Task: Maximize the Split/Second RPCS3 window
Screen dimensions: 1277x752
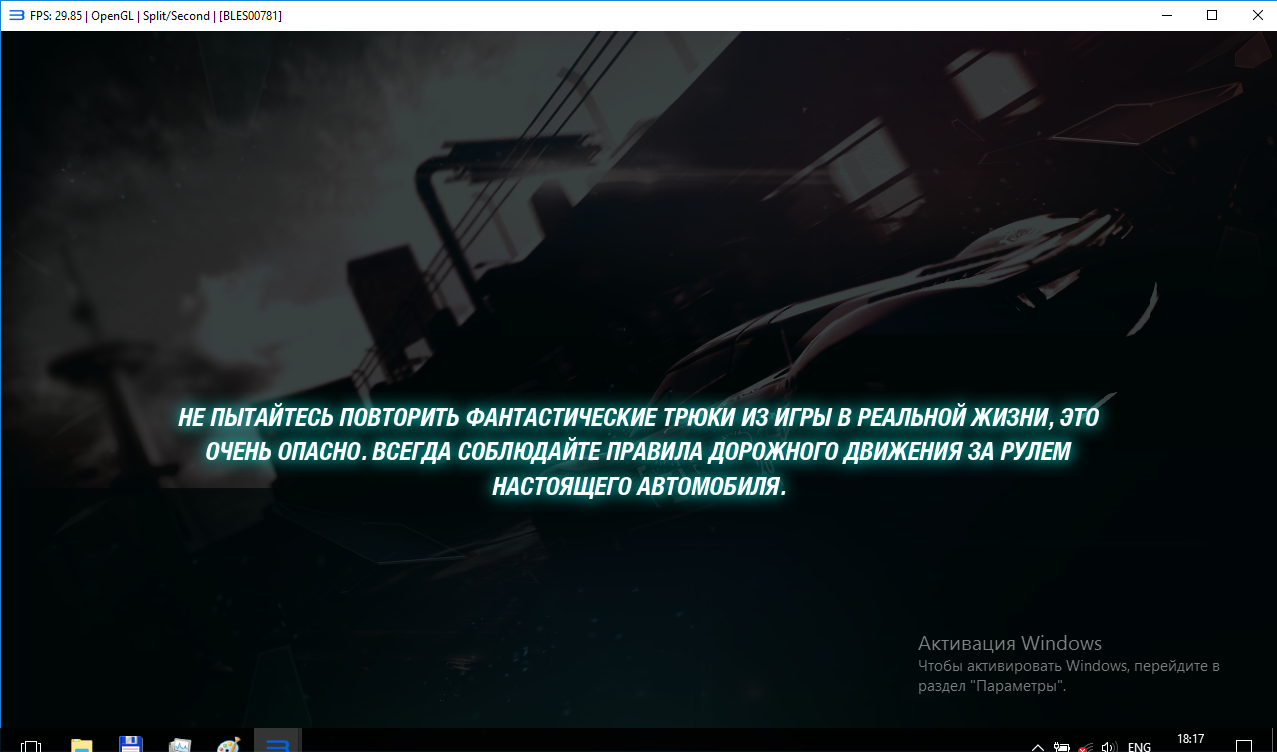Action: tap(1212, 15)
